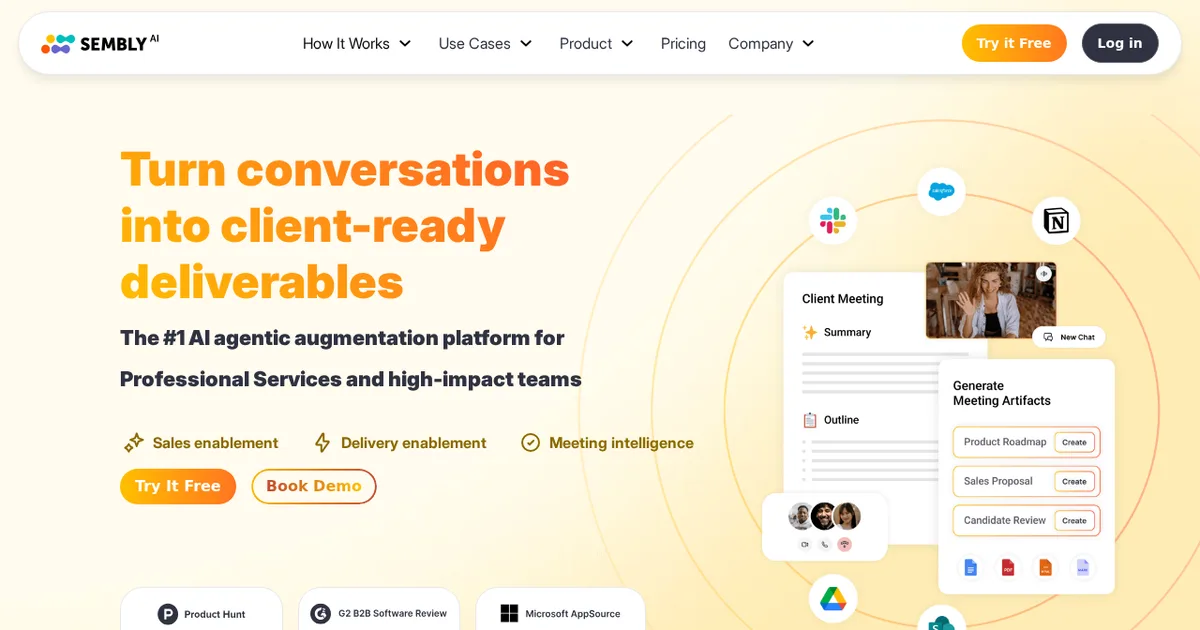1200x630 pixels.
Task: Click the hero Try It Free button
Action: point(178,486)
